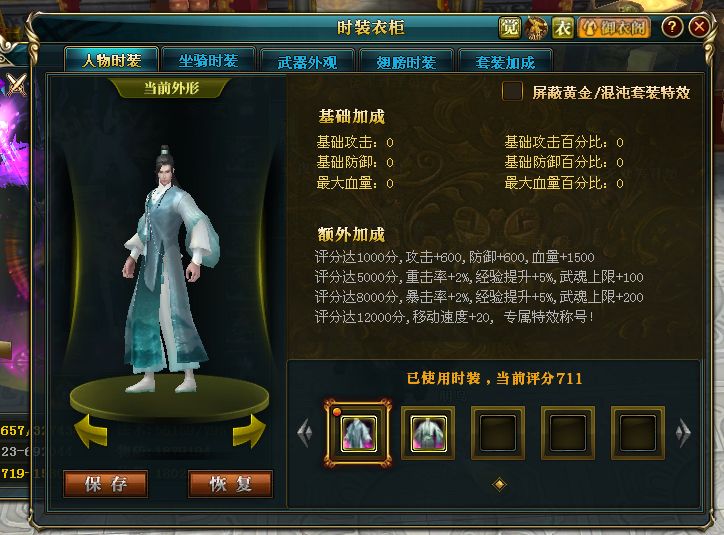This screenshot has width=724, height=535.
Task: Switch to 武器外观 tab
Action: pyautogui.click(x=308, y=61)
